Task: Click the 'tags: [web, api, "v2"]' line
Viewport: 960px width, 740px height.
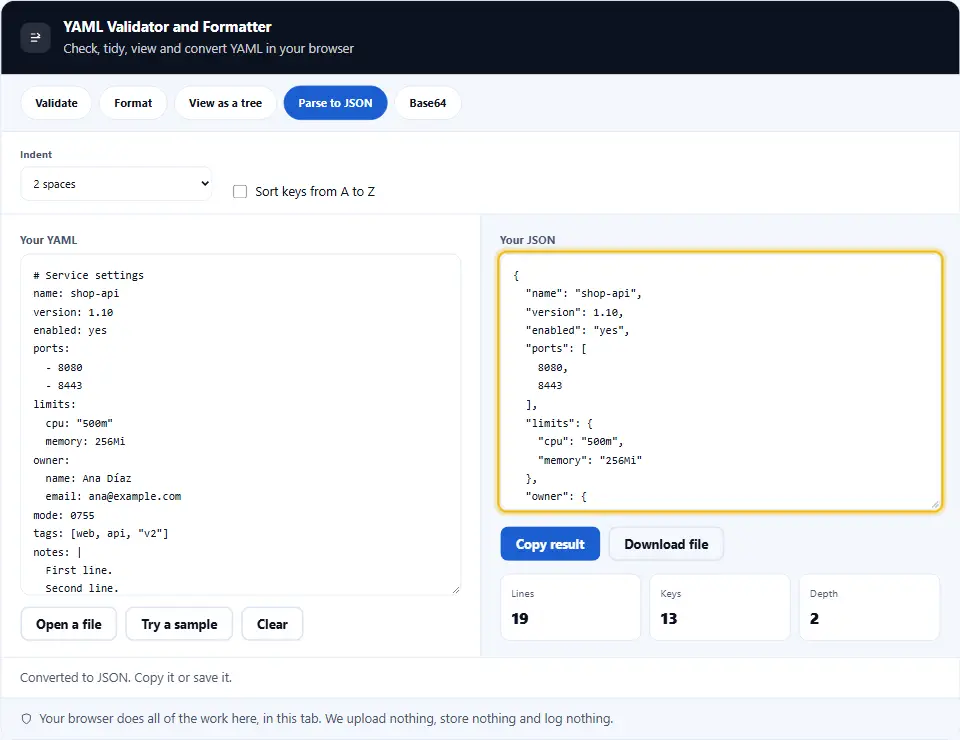Action: [x=101, y=534]
